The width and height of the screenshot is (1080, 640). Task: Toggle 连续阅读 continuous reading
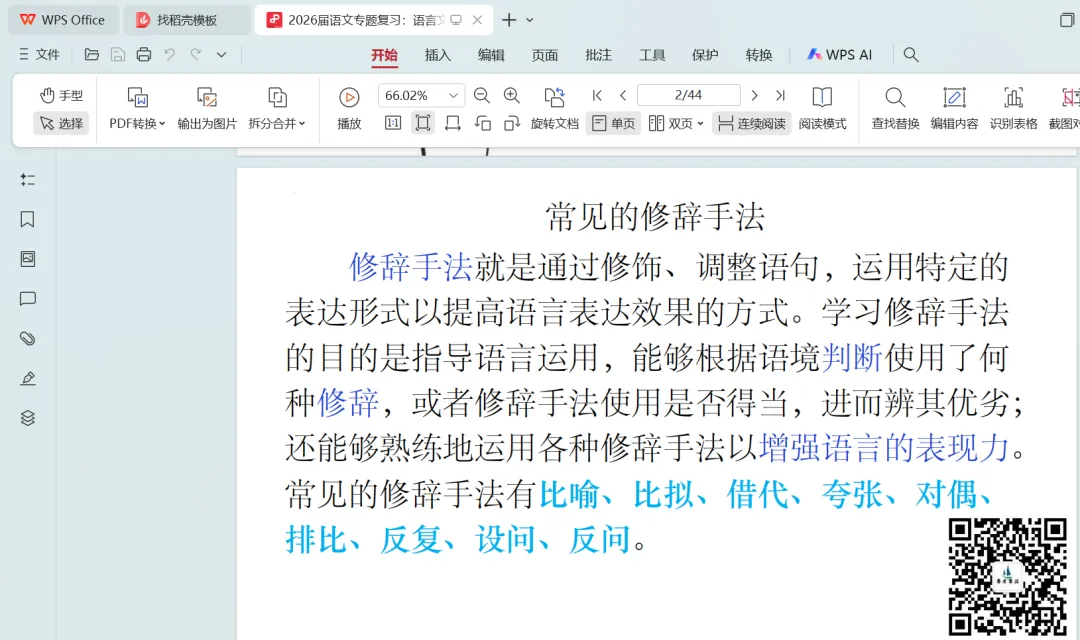[x=751, y=123]
